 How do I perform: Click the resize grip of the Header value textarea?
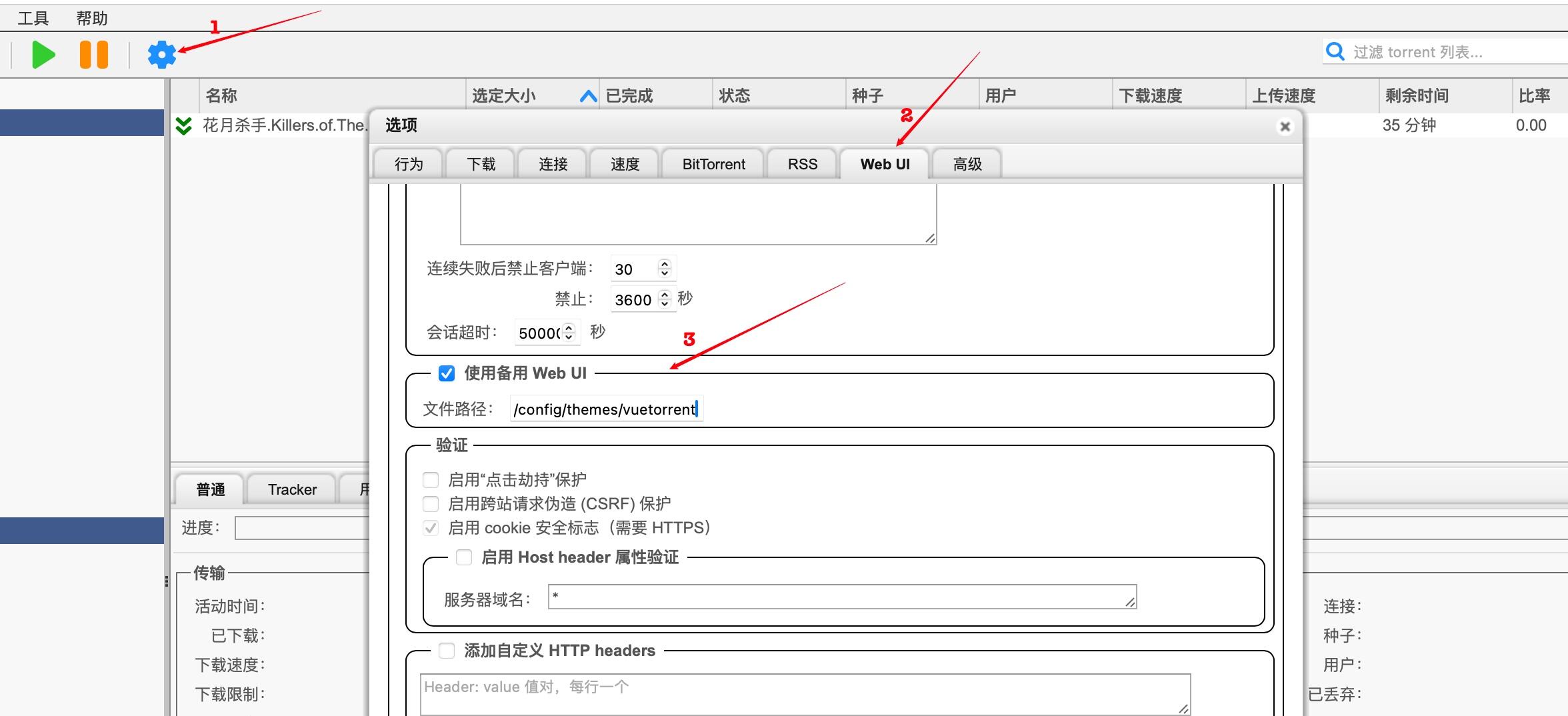[x=1183, y=708]
